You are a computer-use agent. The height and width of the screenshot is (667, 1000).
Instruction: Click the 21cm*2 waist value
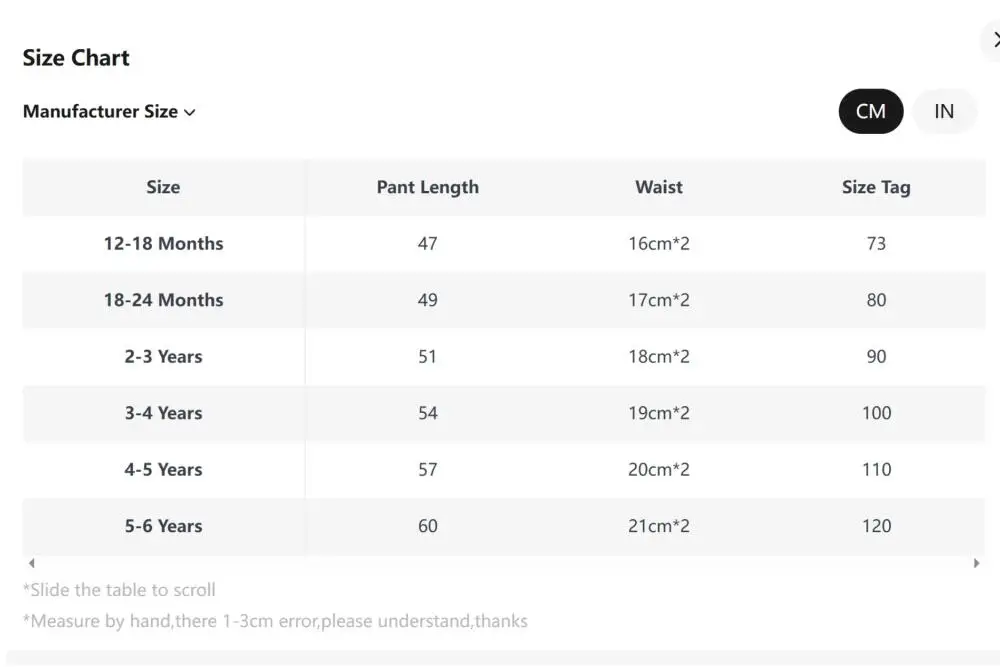(x=659, y=526)
